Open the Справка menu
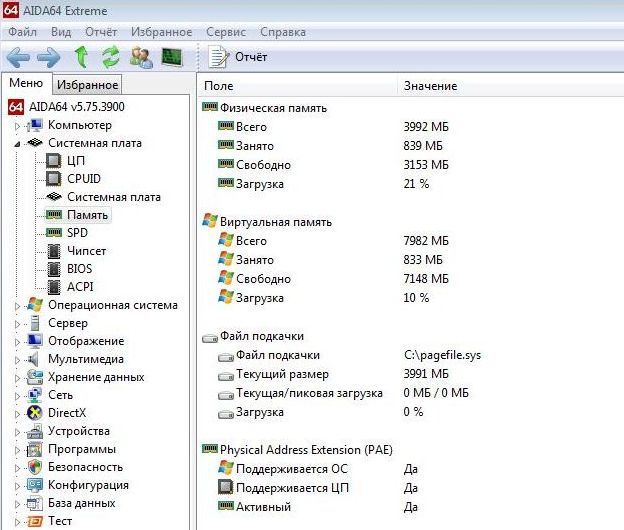 [283, 32]
